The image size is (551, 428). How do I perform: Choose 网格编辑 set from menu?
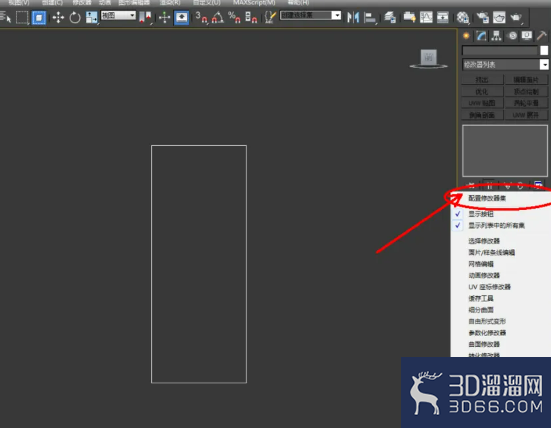(481, 264)
